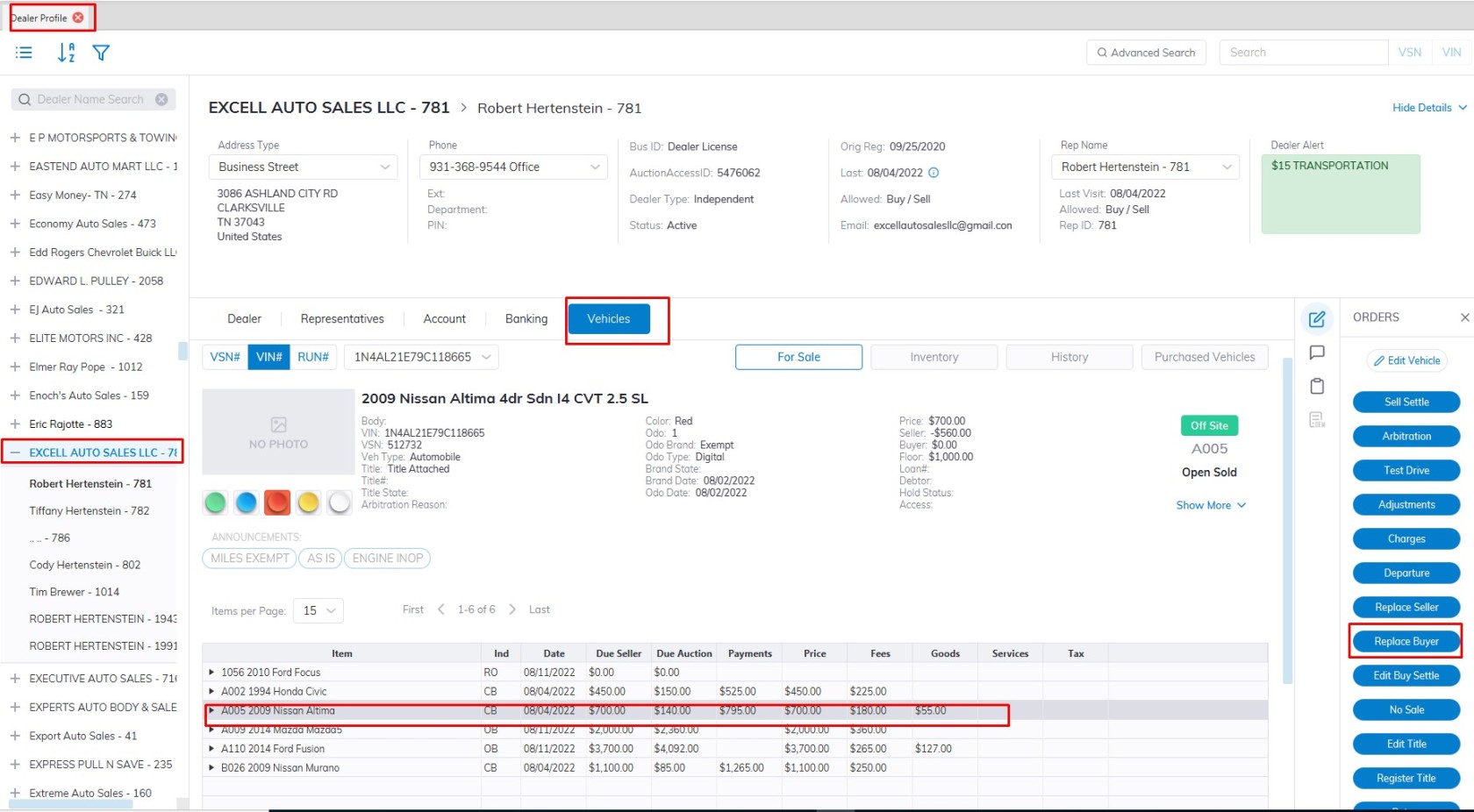The image size is (1474, 812).
Task: Click the A-Z sort icon
Action: click(x=66, y=53)
